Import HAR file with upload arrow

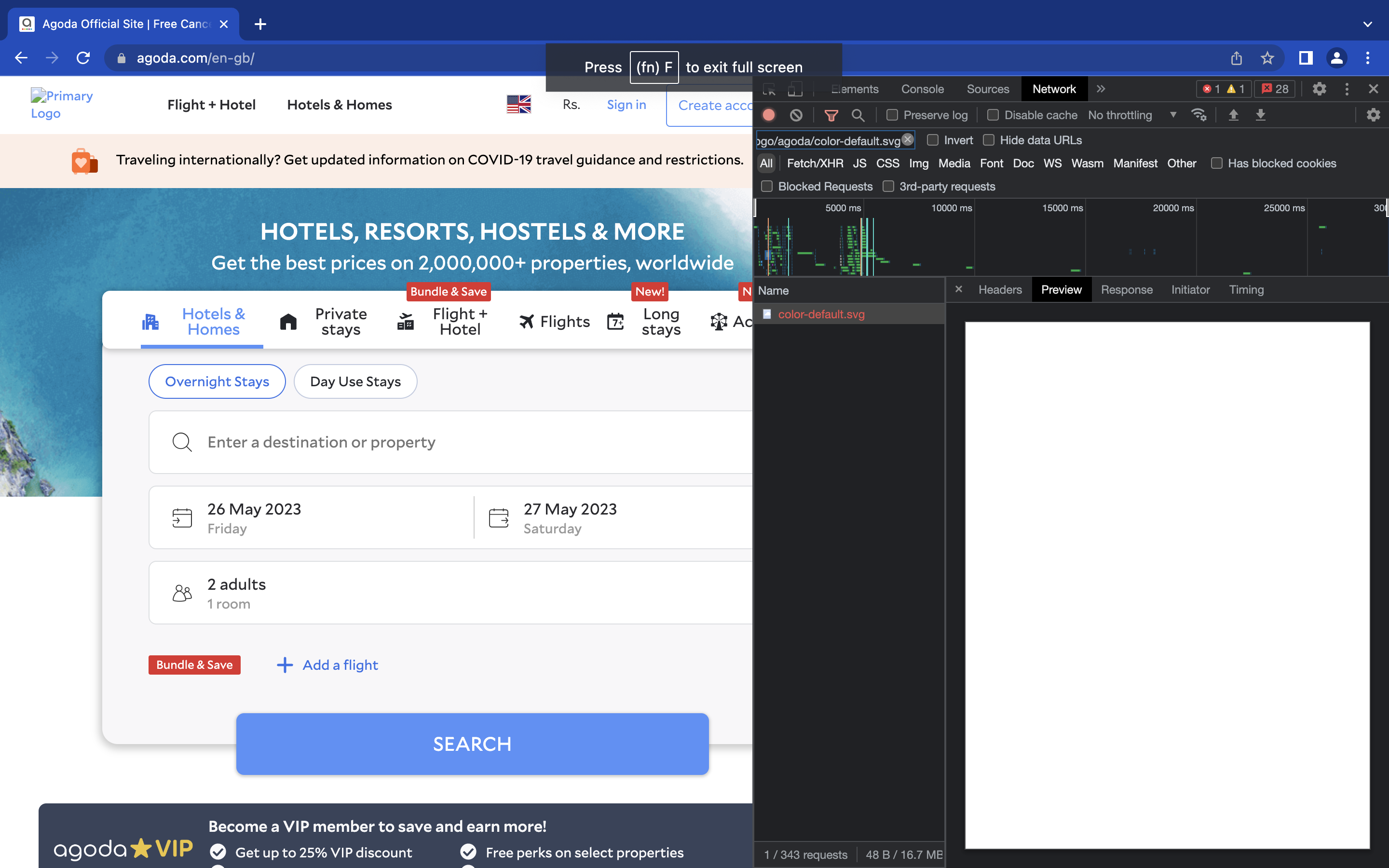[x=1233, y=115]
